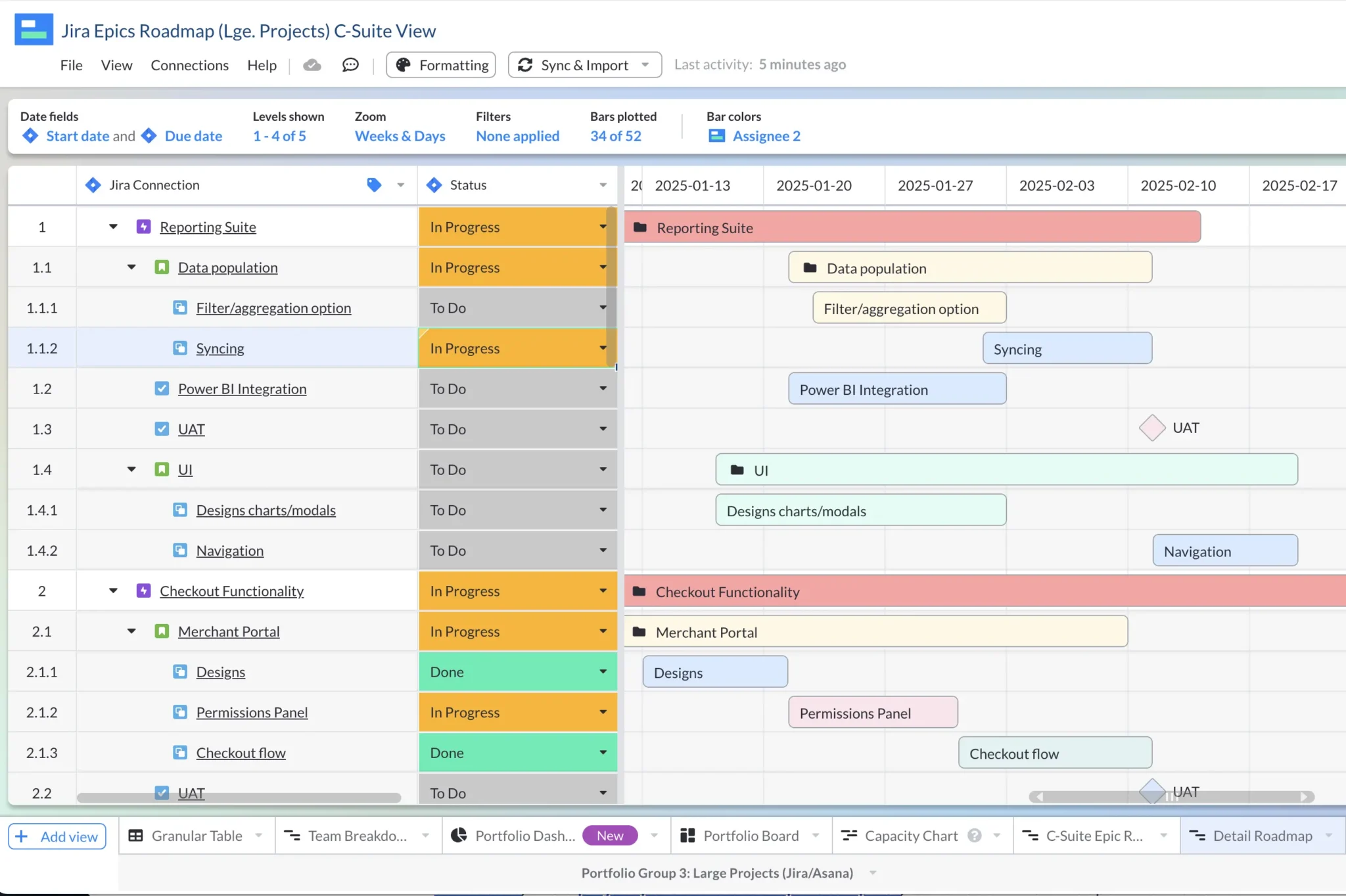Click the Jira diamond icon in Status header
The image size is (1346, 896).
(x=434, y=185)
